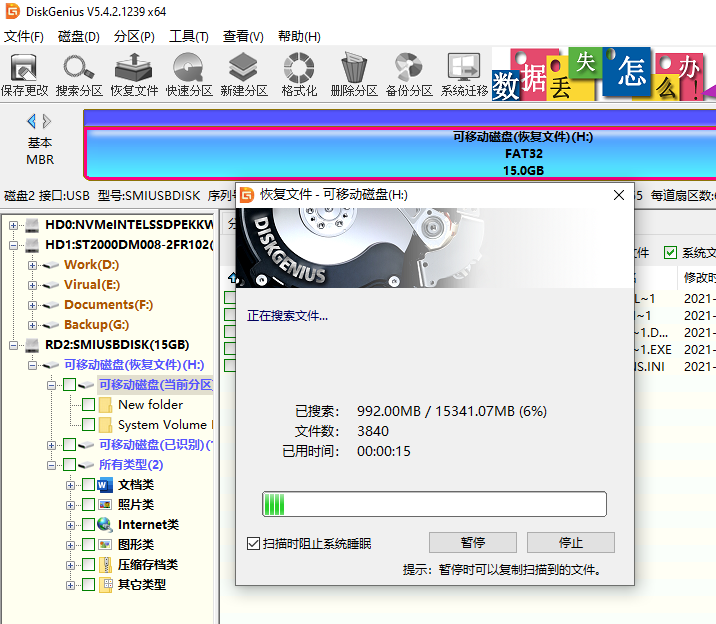Open the 帮助(H) menu
This screenshot has height=624, width=716.
pyautogui.click(x=299, y=37)
